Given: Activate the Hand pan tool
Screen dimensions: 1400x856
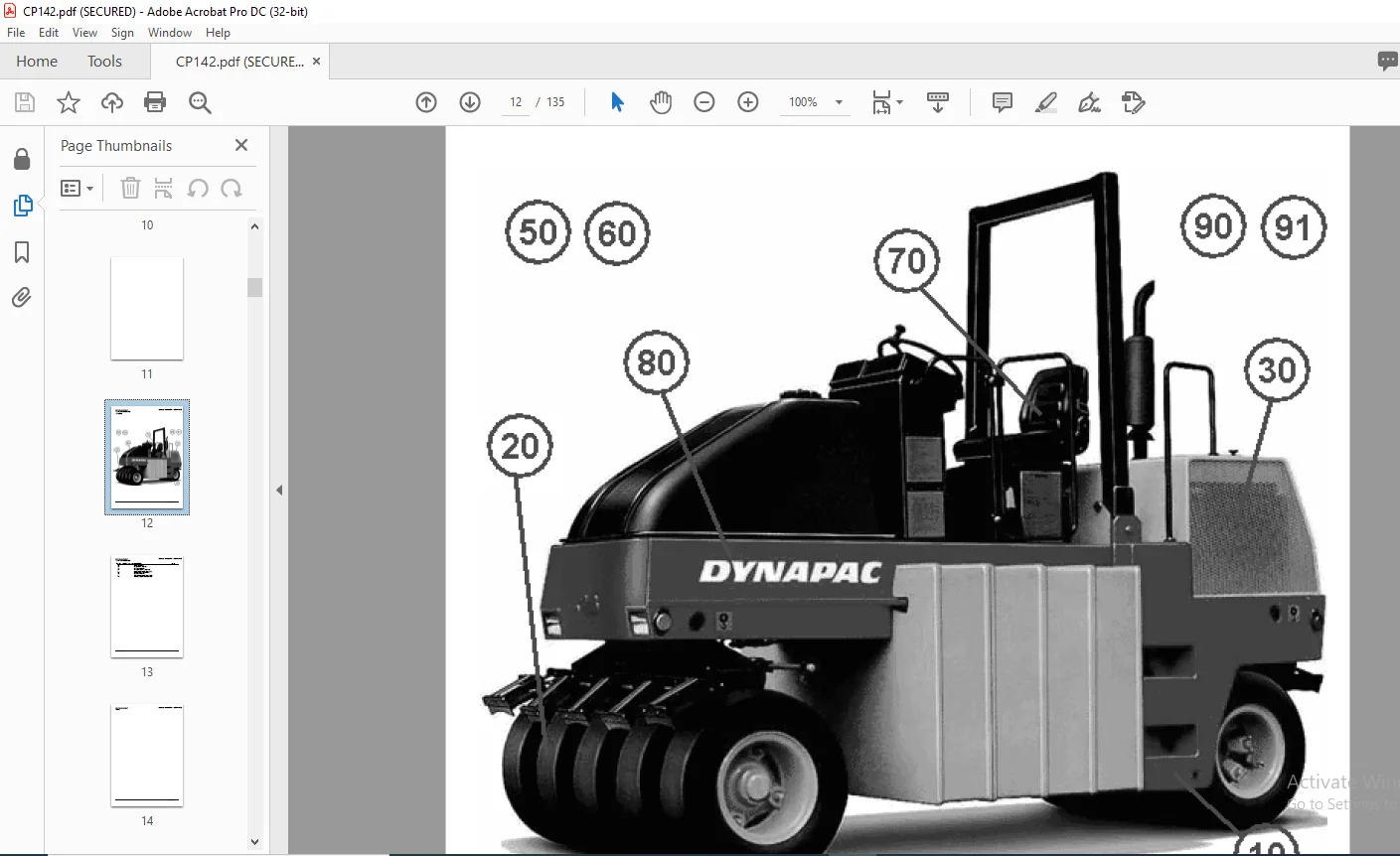Looking at the screenshot, I should point(661,102).
